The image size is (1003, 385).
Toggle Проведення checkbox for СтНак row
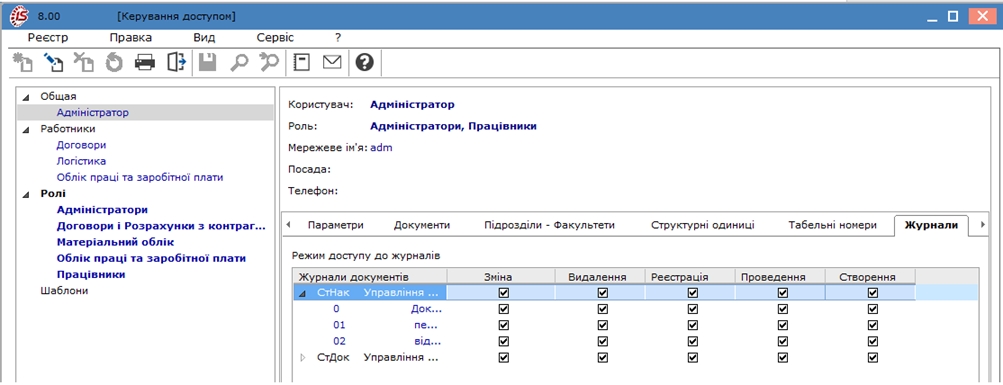782,293
